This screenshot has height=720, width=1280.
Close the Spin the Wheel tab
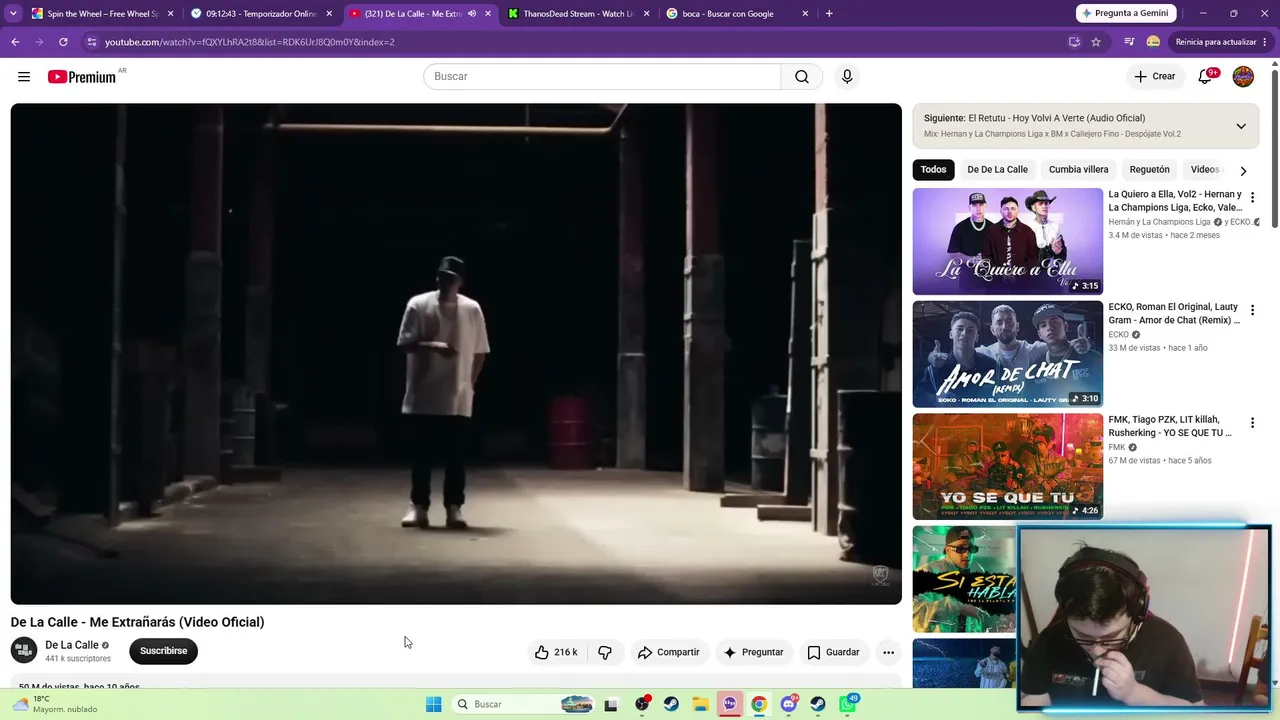(170, 14)
